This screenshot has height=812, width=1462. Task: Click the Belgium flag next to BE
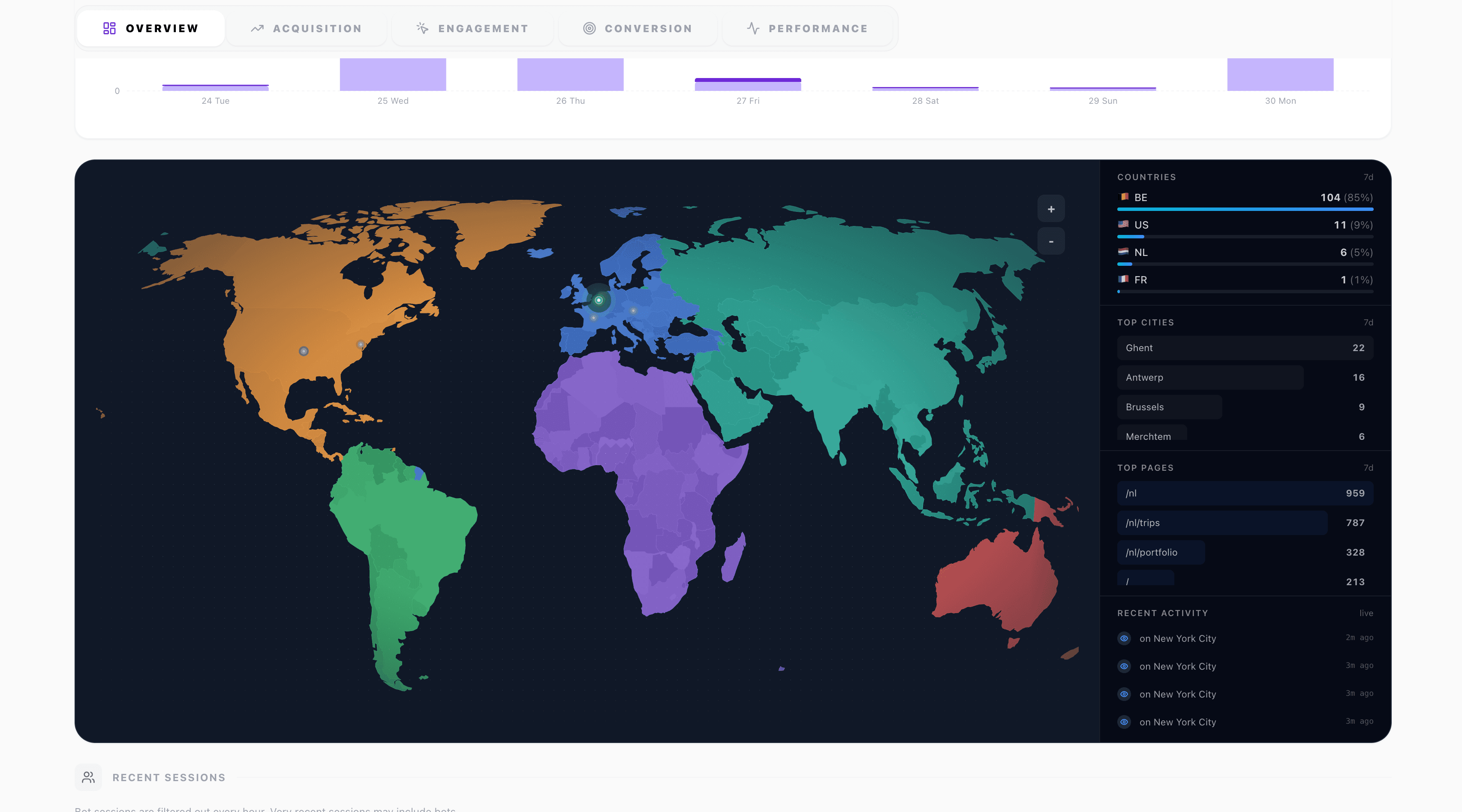pyautogui.click(x=1123, y=198)
